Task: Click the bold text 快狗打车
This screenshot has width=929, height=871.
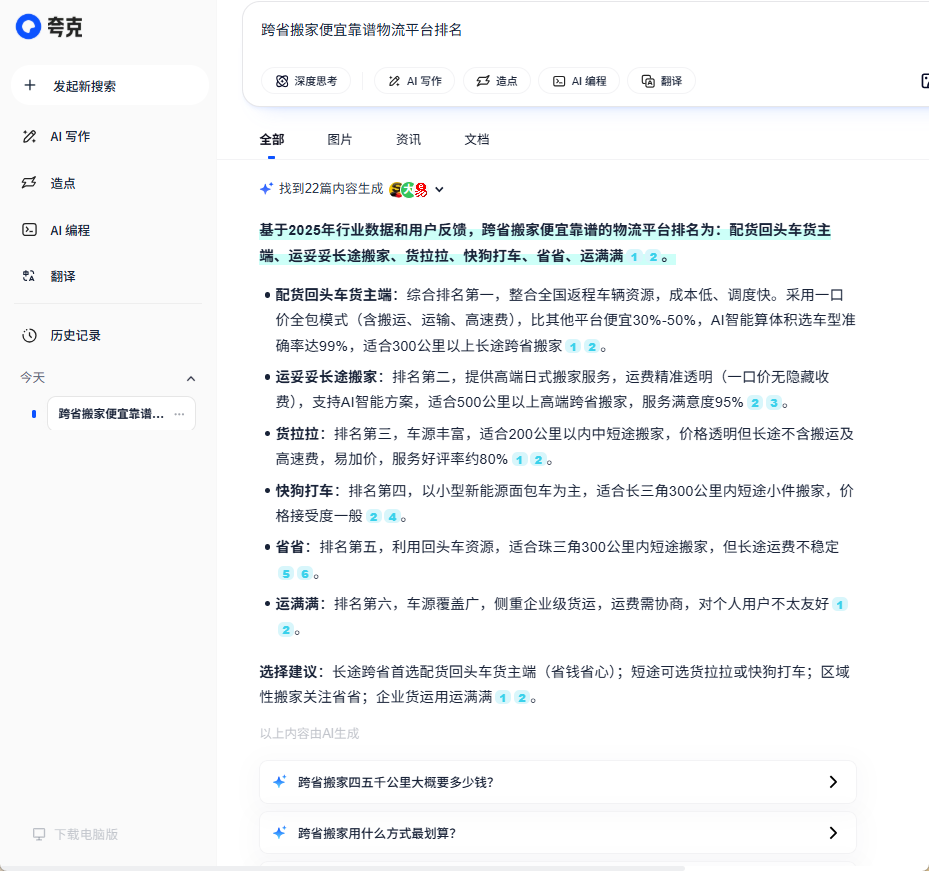Action: 305,491
